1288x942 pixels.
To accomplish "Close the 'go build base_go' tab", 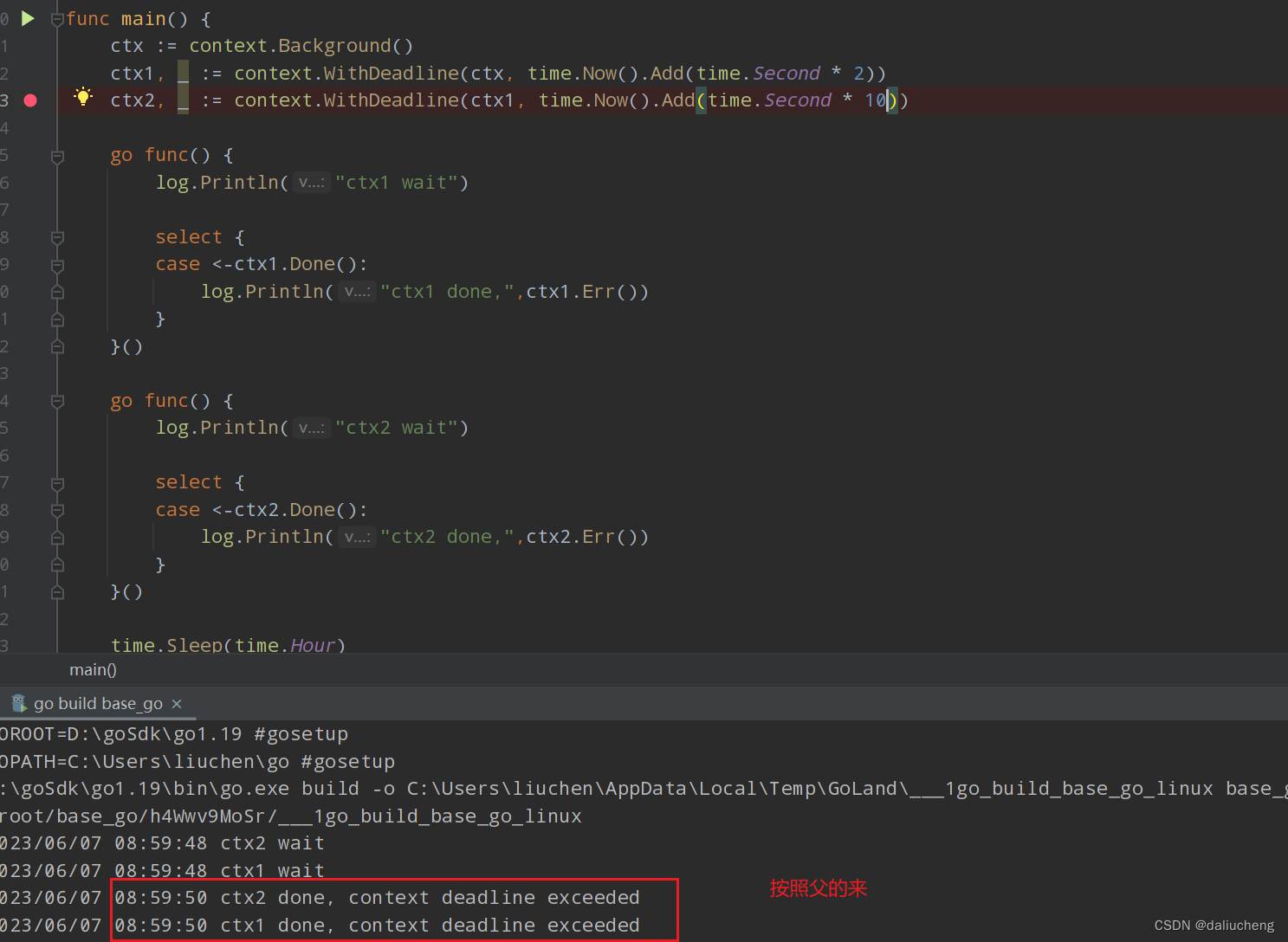I will 177,704.
